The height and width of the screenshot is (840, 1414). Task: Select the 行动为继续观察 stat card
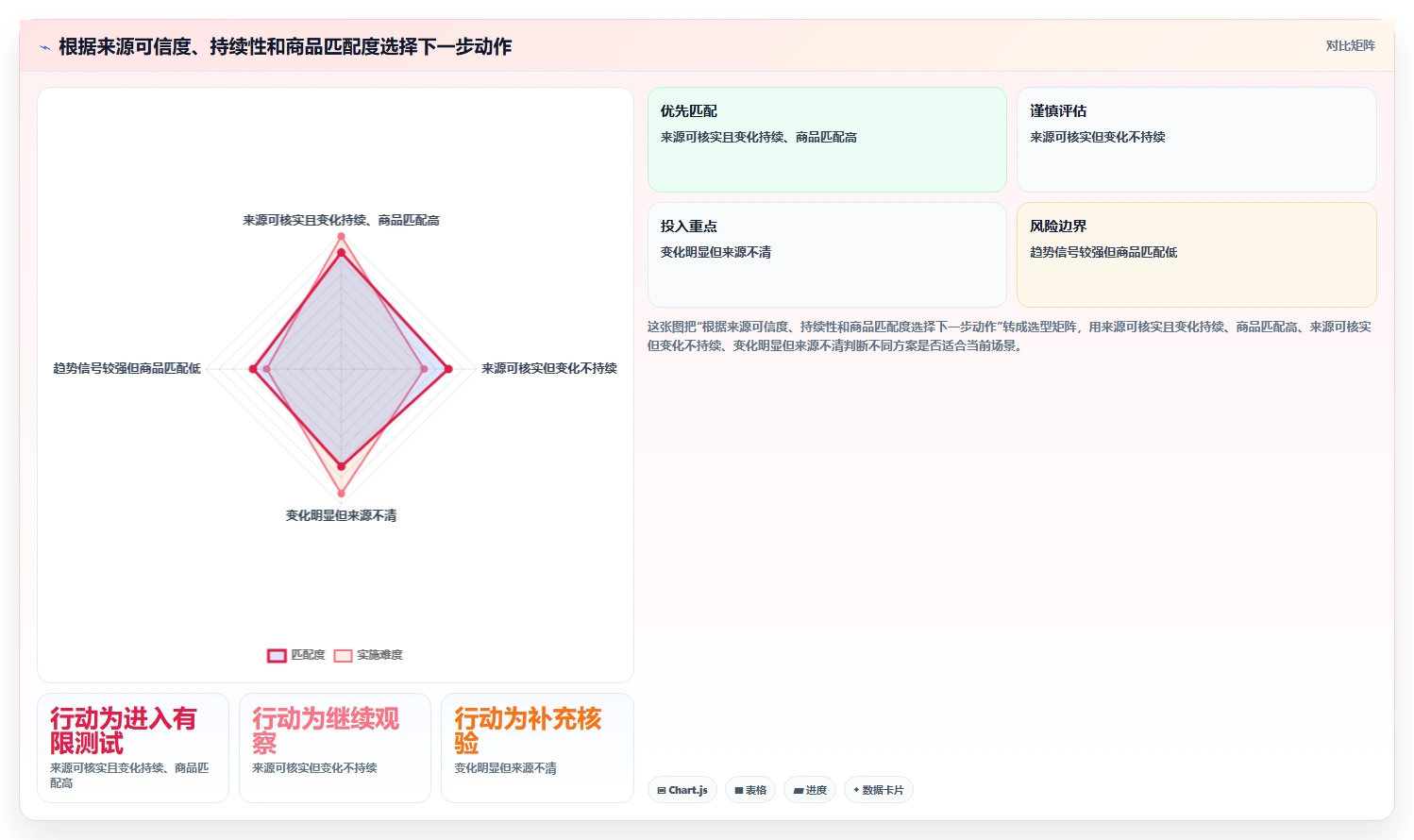click(335, 748)
